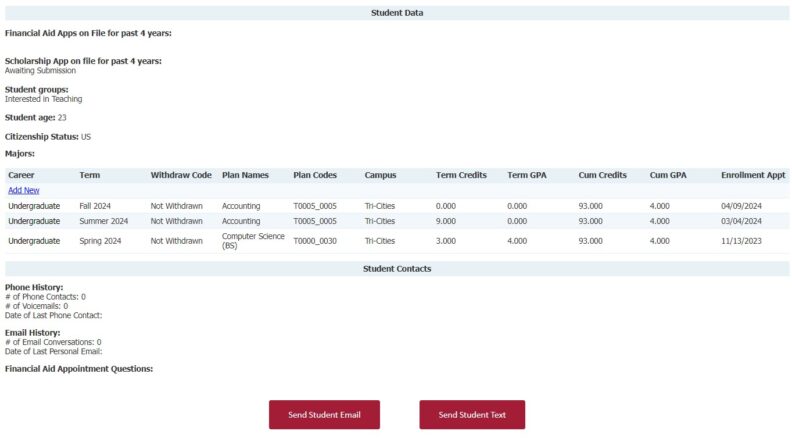This screenshot has width=792, height=445.
Task: Click the 11/13/2023 enrollment appointment date
Action: (741, 241)
